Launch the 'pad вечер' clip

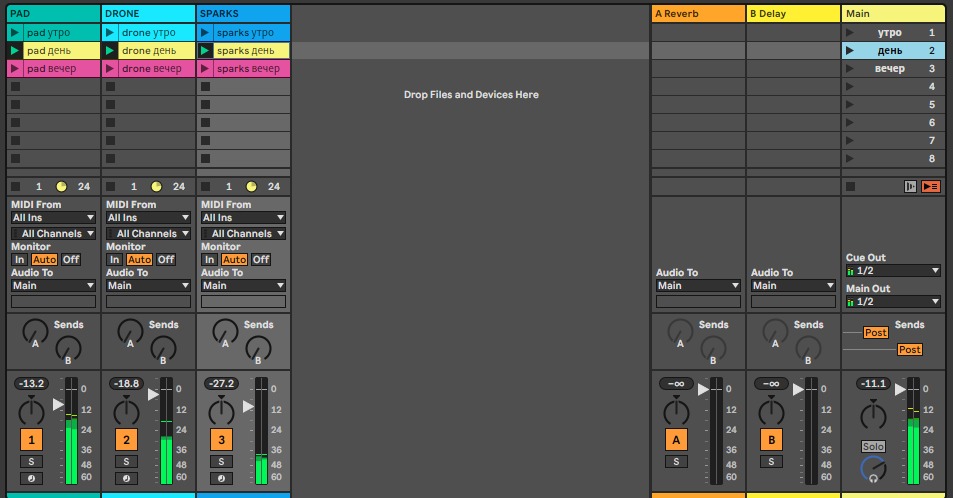coord(15,69)
